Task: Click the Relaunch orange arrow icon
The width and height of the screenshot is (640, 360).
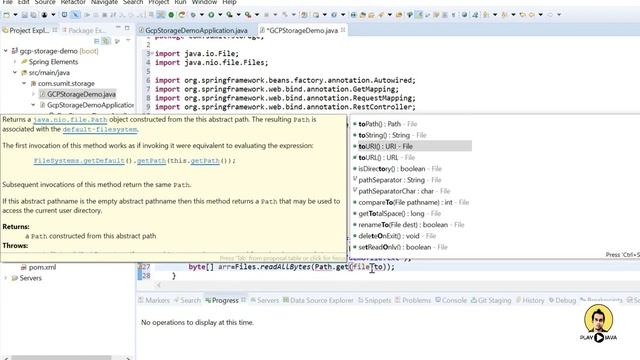Action: [x=182, y=15]
